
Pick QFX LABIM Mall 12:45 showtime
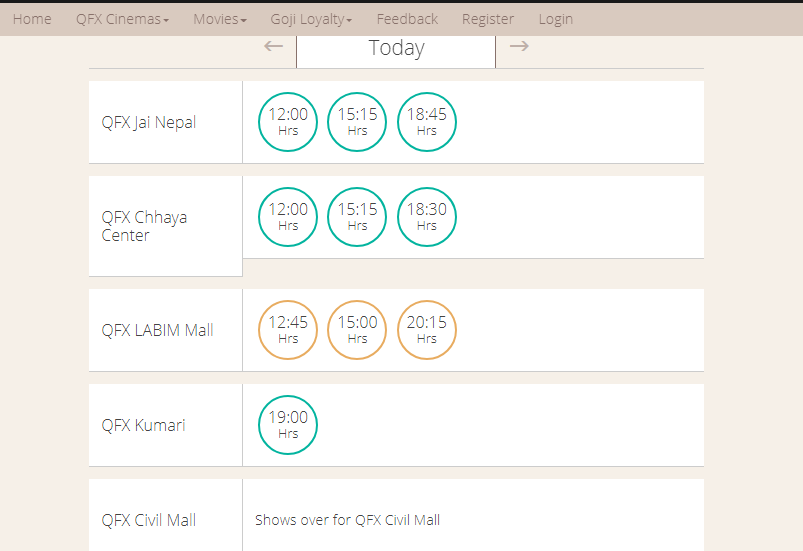click(x=288, y=330)
